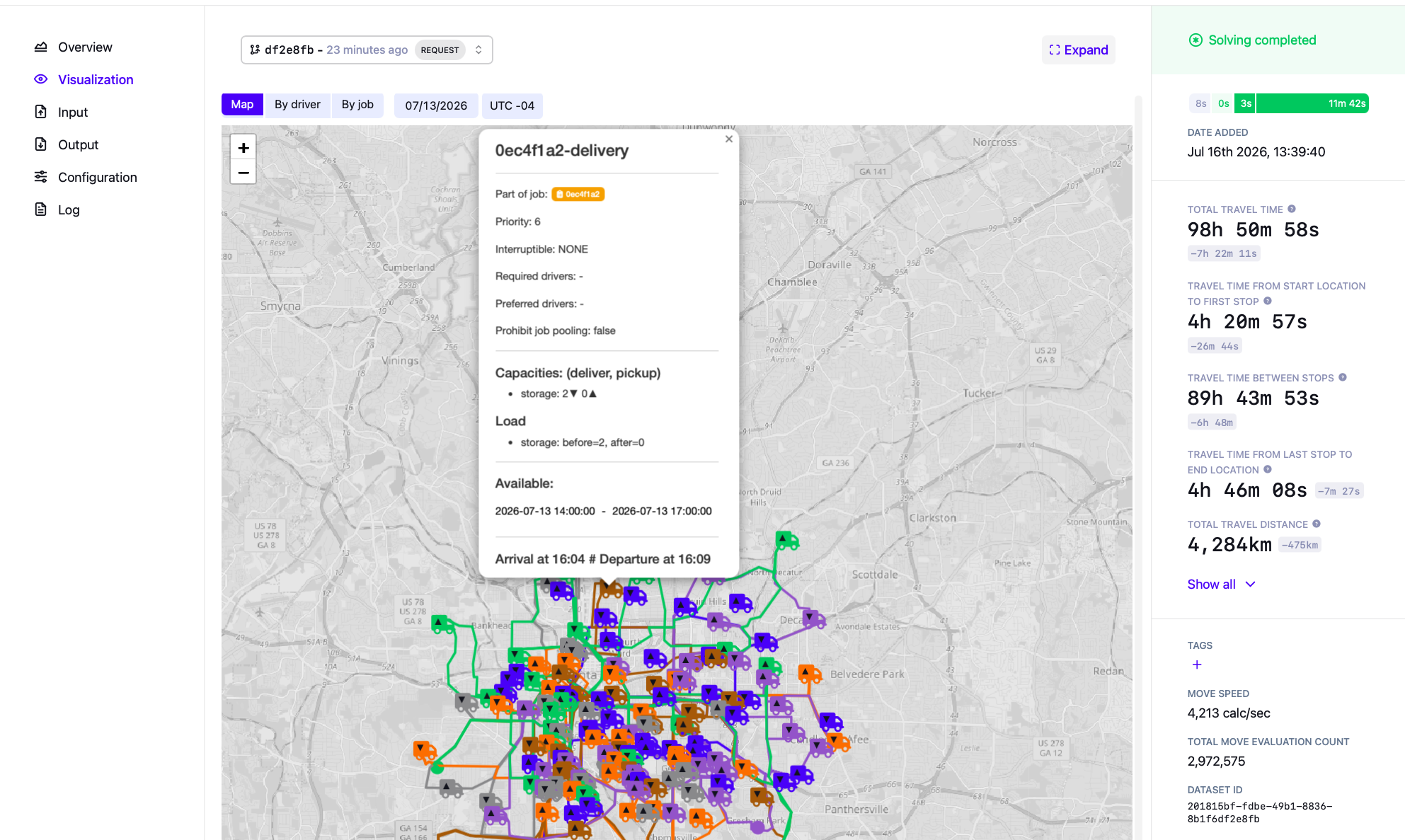Expand metrics with Show all chevron
The height and width of the screenshot is (840, 1405).
click(1251, 584)
